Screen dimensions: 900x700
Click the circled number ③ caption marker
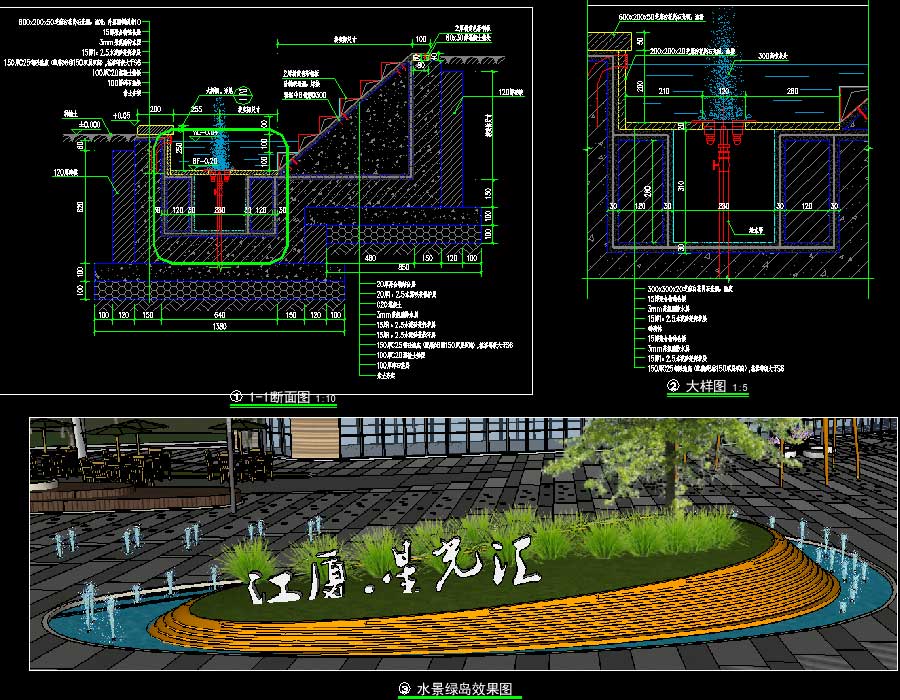(405, 688)
